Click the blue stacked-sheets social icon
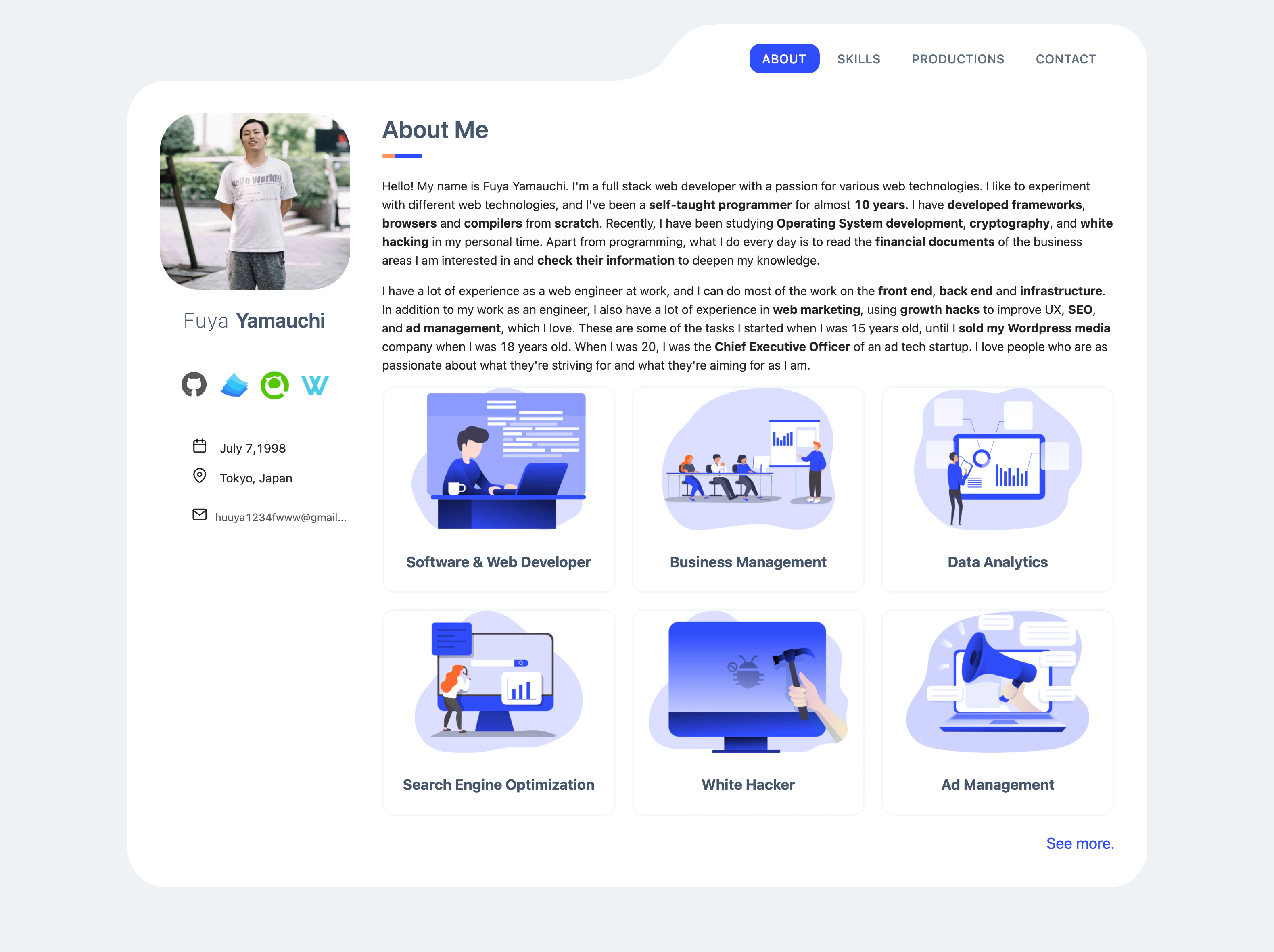The width and height of the screenshot is (1274, 952). [234, 385]
